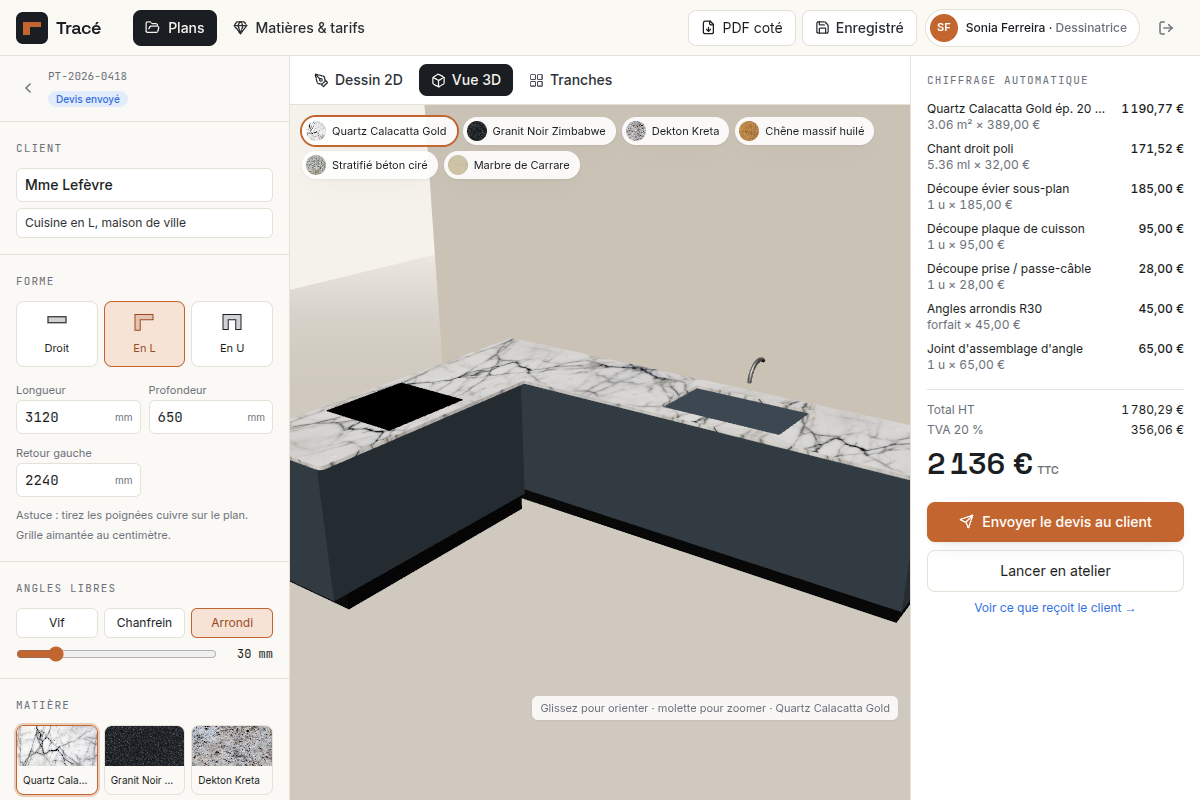Select the En U shape
Screen dimensions: 1200x800
[232, 334]
